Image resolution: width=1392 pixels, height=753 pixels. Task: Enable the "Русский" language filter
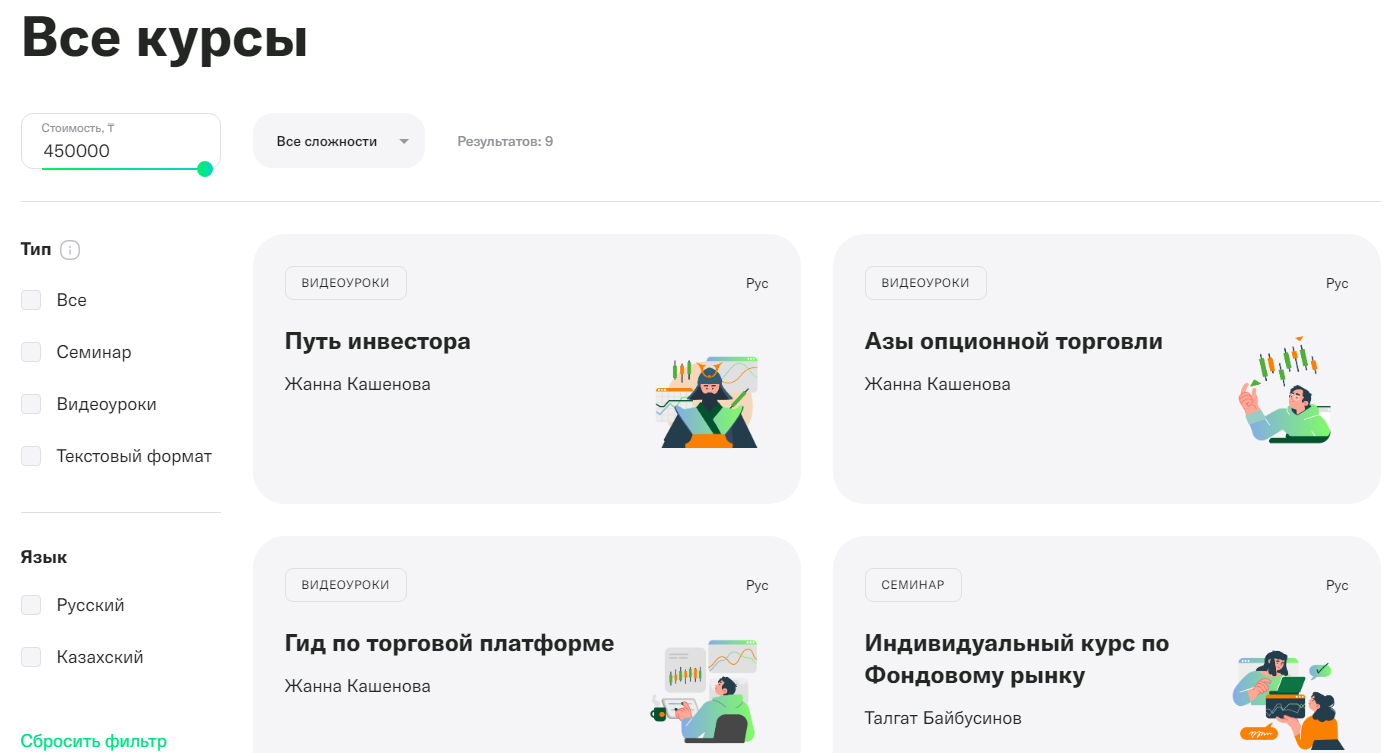pyautogui.click(x=31, y=604)
